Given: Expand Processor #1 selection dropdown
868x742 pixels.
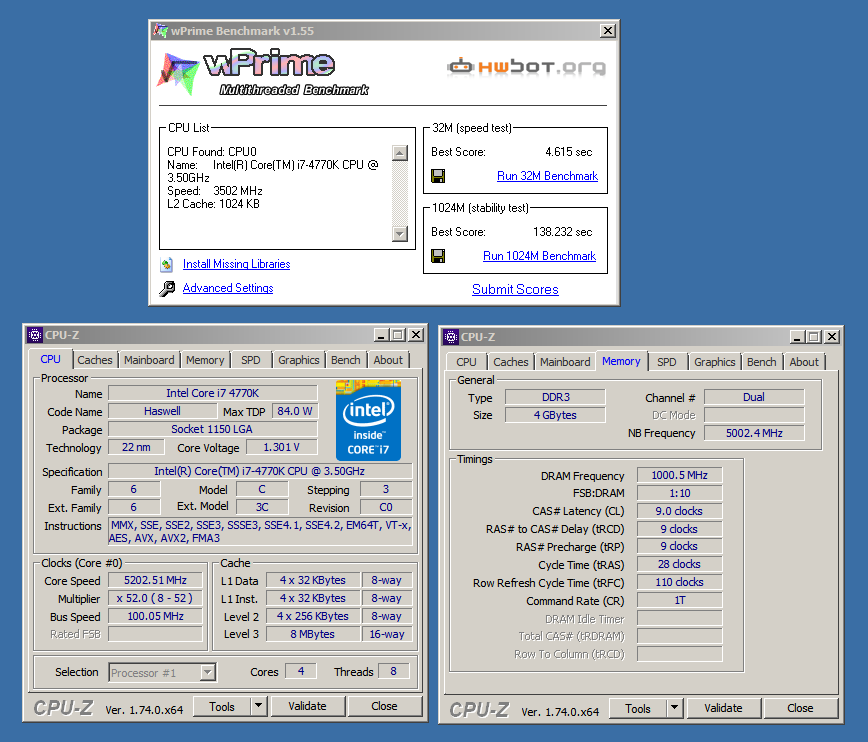Looking at the screenshot, I should click(208, 672).
